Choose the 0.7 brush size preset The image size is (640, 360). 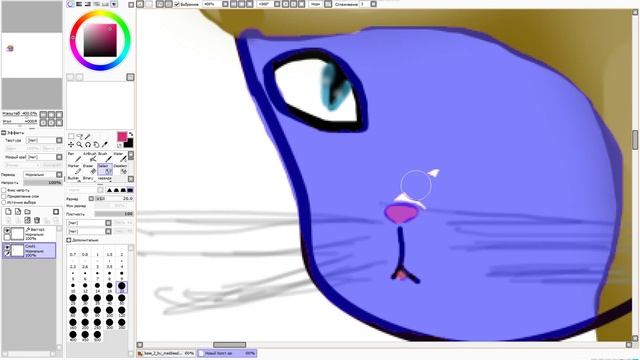(x=73, y=251)
